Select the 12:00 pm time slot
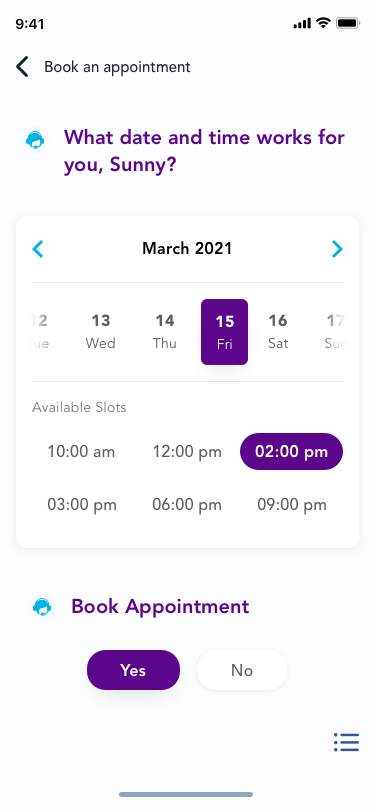The width and height of the screenshot is (375, 812). [x=187, y=452]
